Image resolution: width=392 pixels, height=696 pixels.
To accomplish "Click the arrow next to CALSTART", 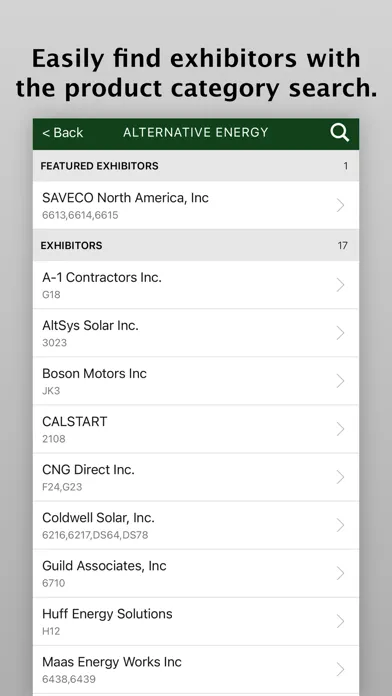I will point(341,429).
